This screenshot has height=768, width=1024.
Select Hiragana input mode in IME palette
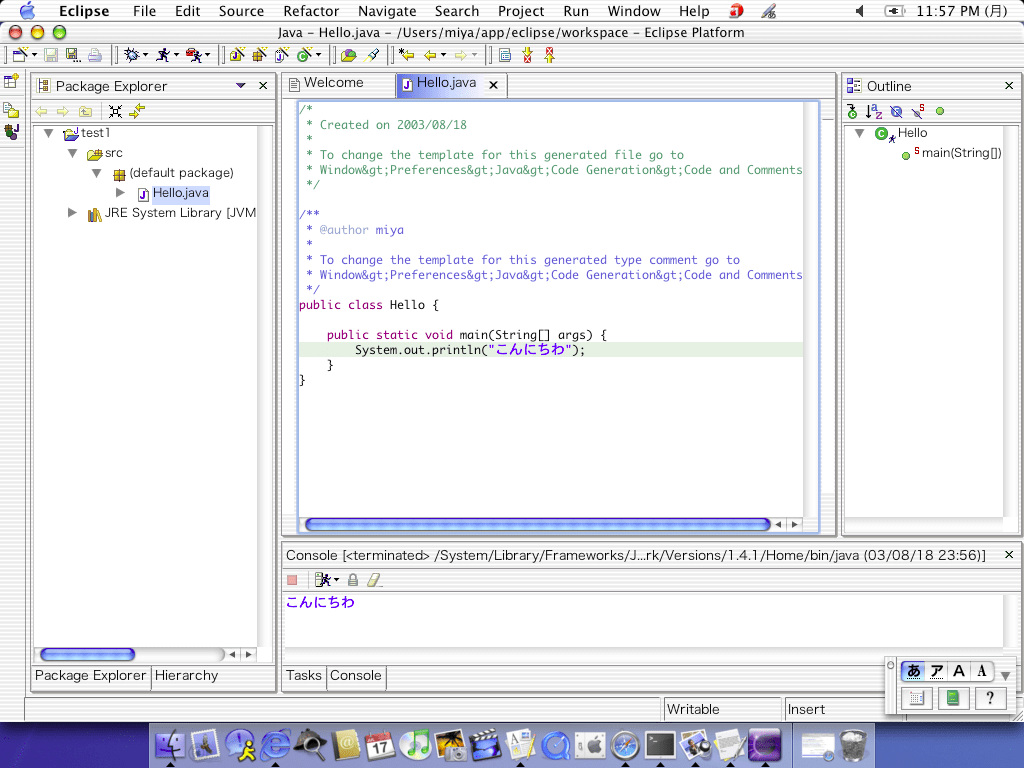(913, 671)
